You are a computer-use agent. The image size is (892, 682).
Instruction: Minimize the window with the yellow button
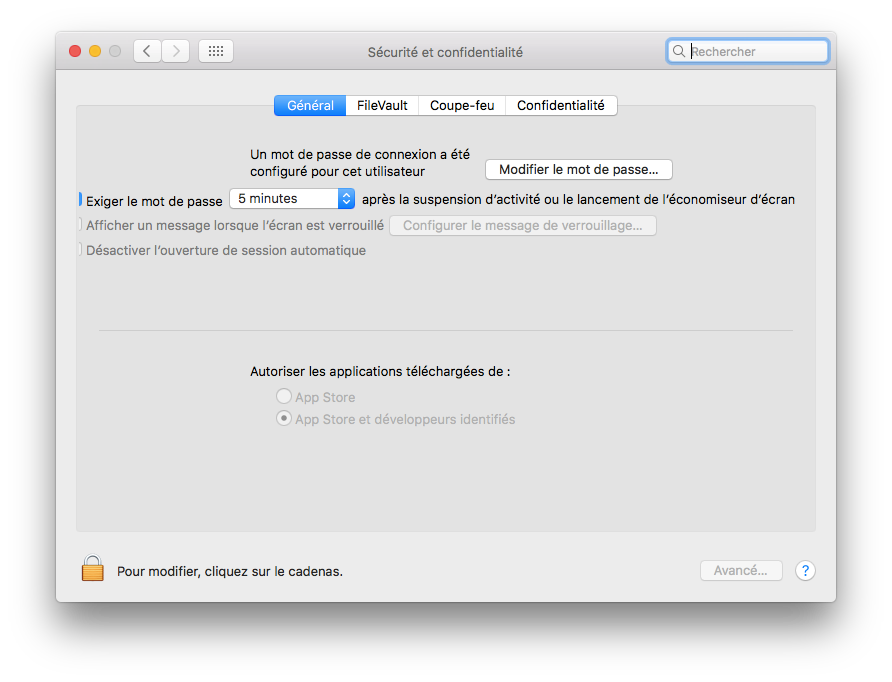point(95,51)
